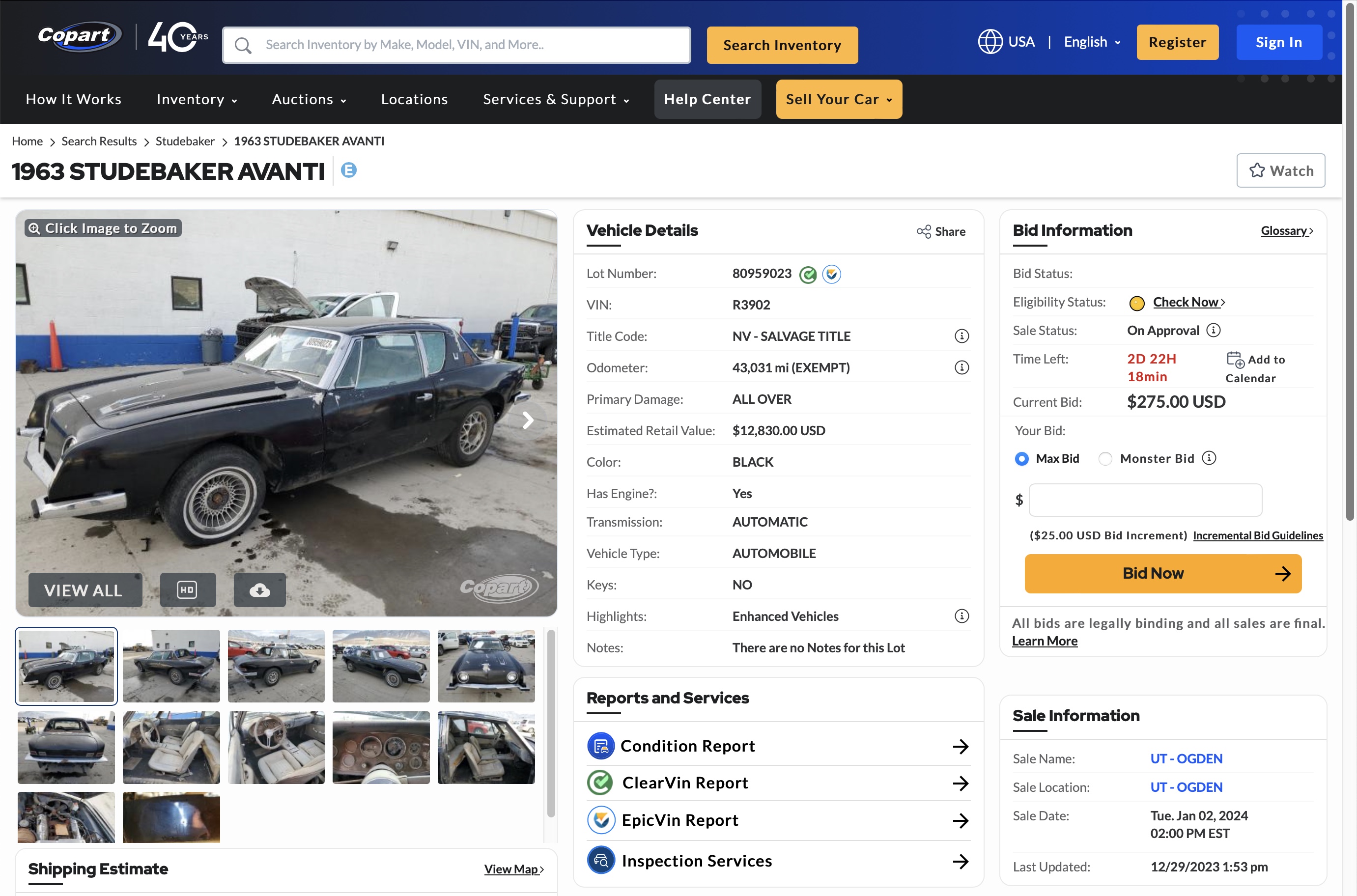
Task: Click the globe USA region icon
Action: point(990,42)
